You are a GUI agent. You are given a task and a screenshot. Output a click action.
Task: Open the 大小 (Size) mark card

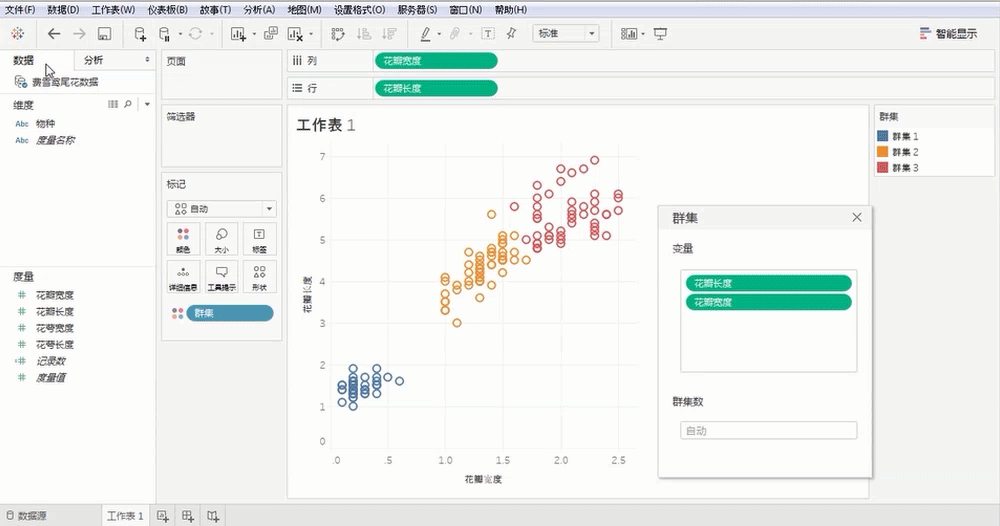220,238
